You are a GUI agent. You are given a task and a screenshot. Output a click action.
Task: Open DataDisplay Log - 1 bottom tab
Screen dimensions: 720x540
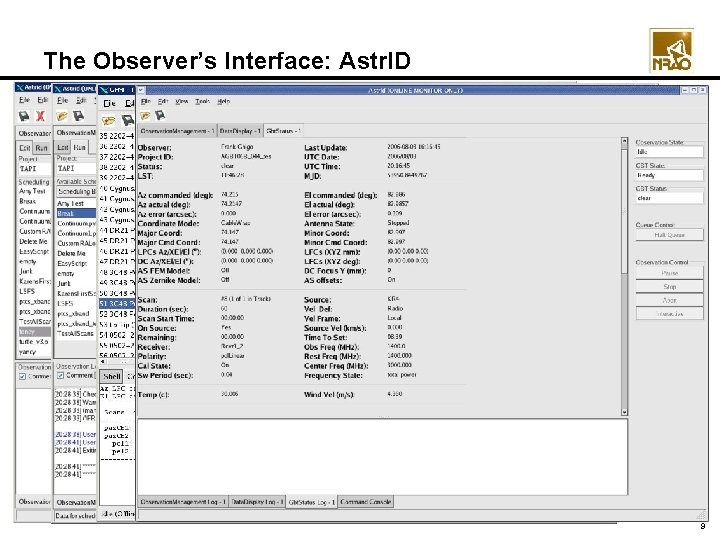pyautogui.click(x=257, y=502)
